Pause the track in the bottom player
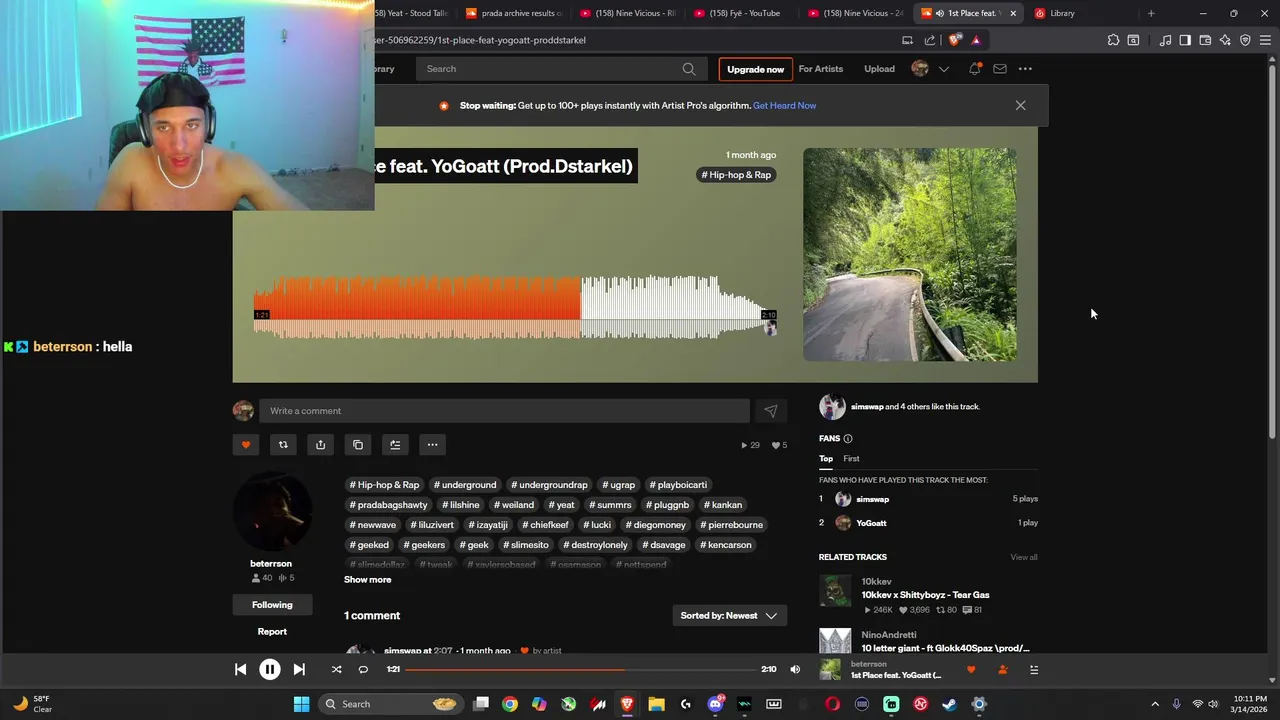1280x720 pixels. [270, 669]
